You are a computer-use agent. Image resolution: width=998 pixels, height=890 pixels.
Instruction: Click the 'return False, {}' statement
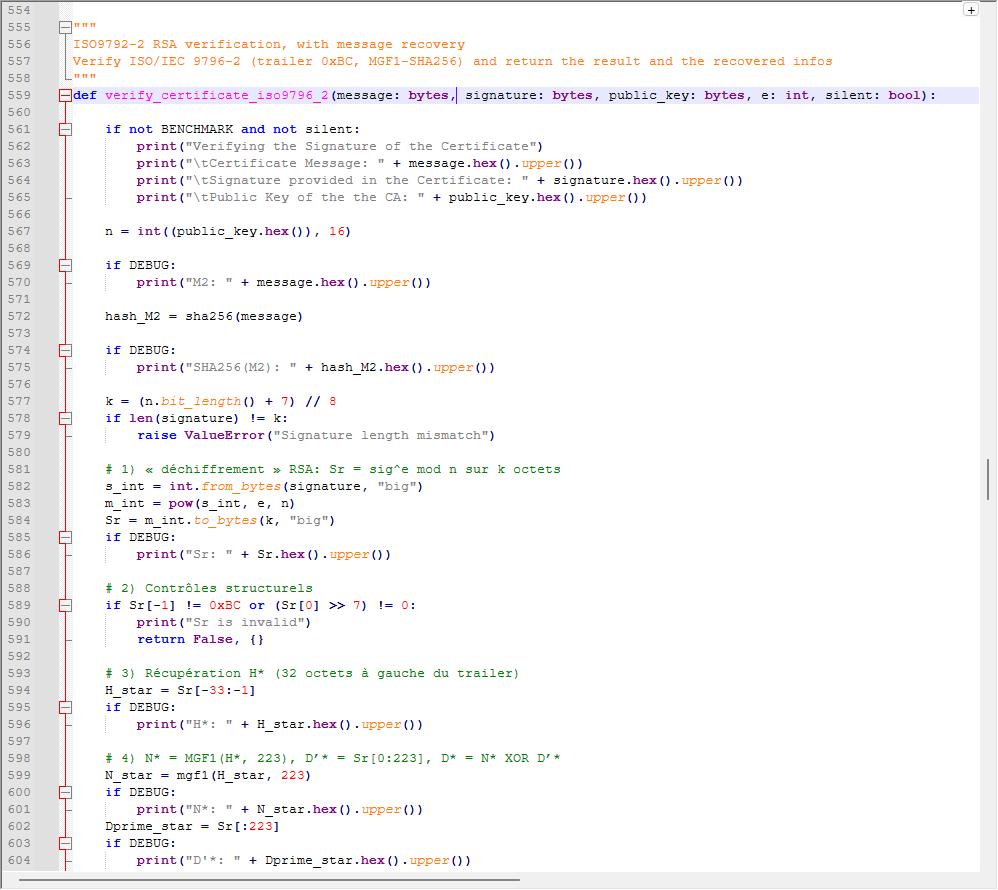(200, 639)
